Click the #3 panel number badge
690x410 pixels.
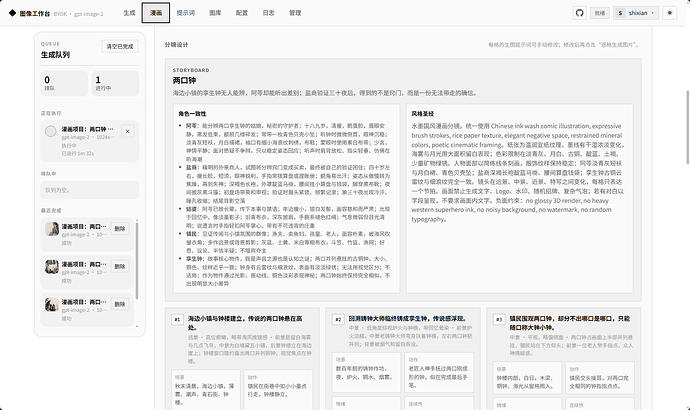[x=499, y=319]
